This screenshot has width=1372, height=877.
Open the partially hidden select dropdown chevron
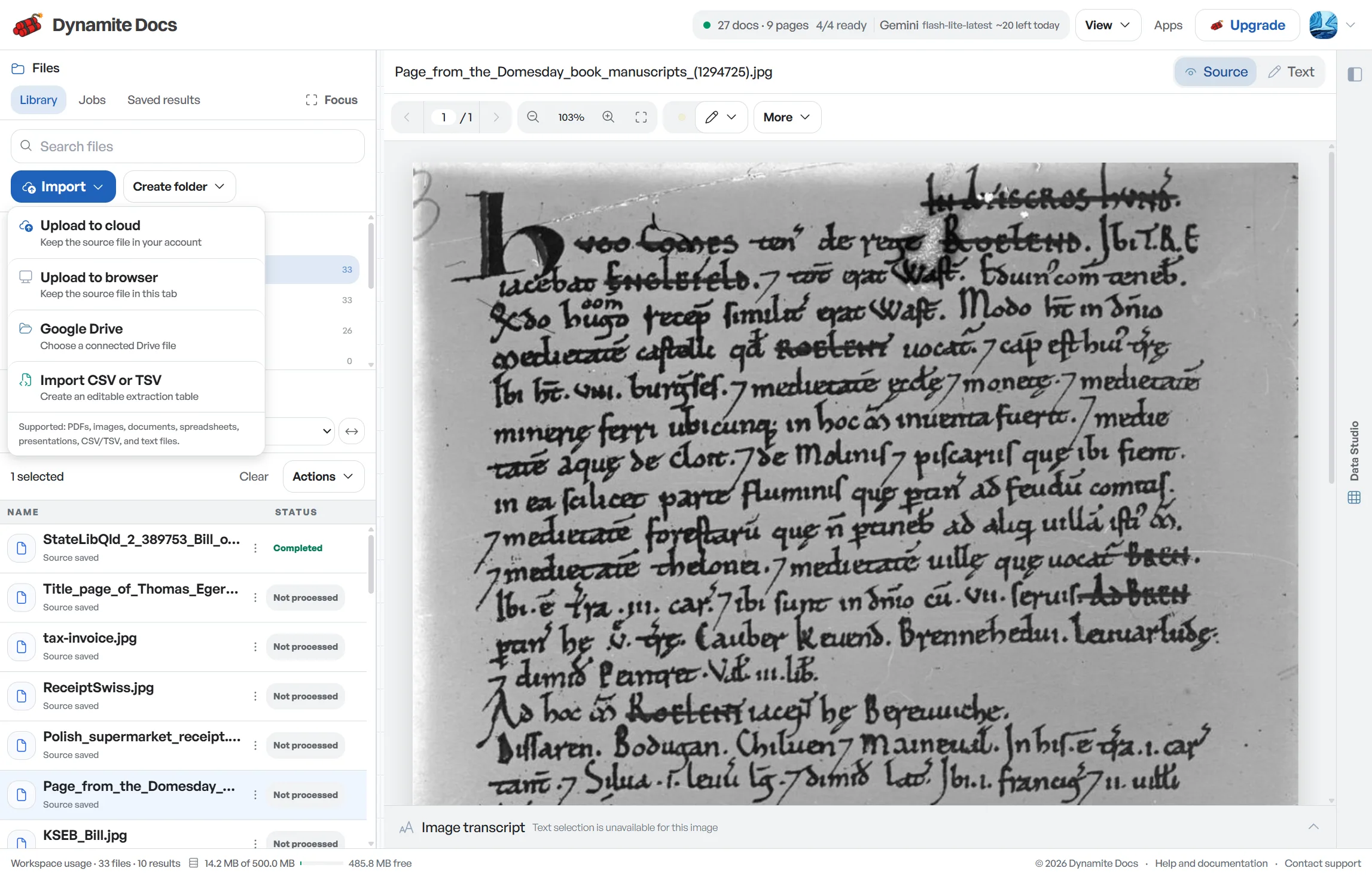click(x=327, y=431)
